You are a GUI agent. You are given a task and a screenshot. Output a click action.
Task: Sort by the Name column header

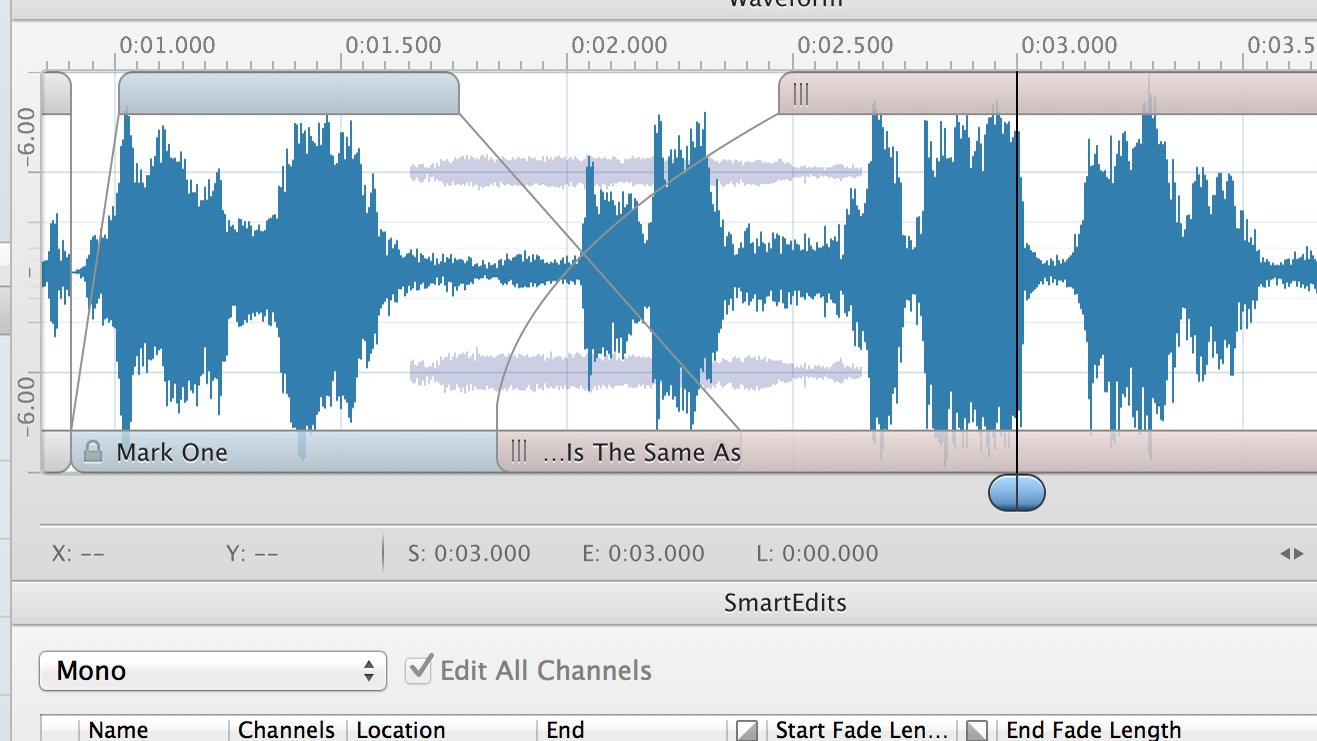click(118, 730)
